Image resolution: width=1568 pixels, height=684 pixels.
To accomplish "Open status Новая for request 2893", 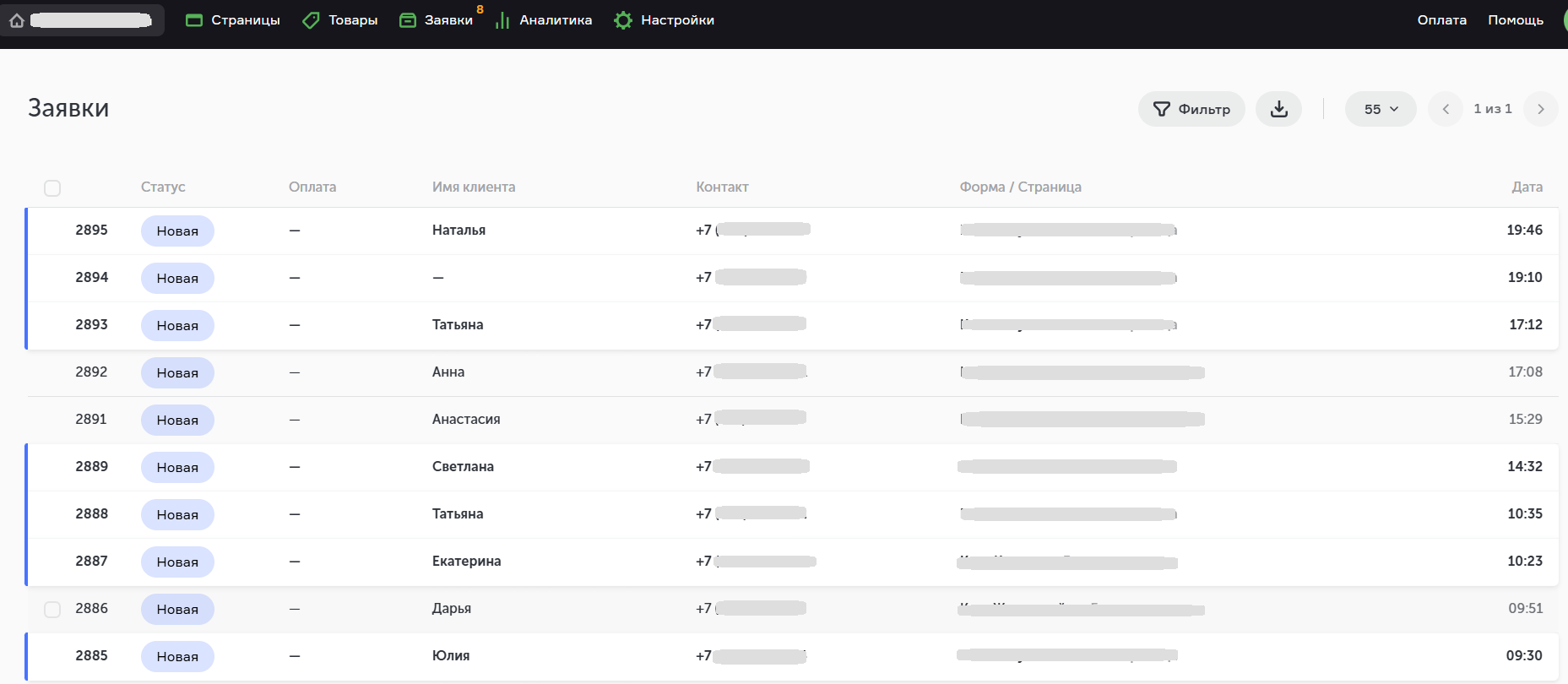I will tap(177, 325).
